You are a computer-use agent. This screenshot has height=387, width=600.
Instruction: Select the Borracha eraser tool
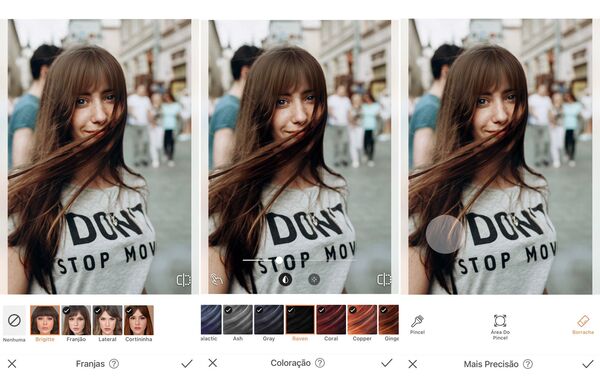pos(583,324)
